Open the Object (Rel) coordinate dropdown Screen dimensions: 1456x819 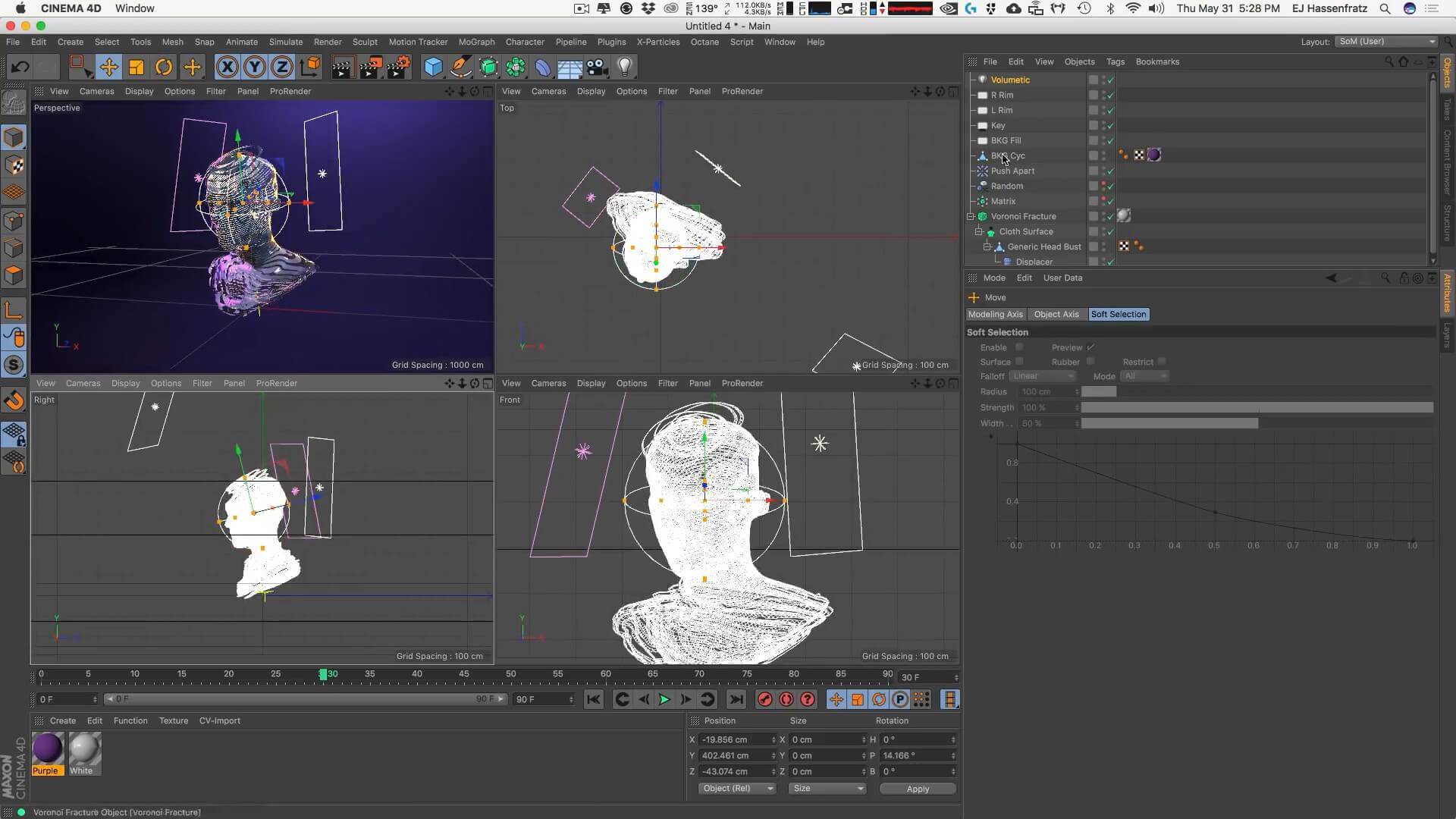point(737,789)
